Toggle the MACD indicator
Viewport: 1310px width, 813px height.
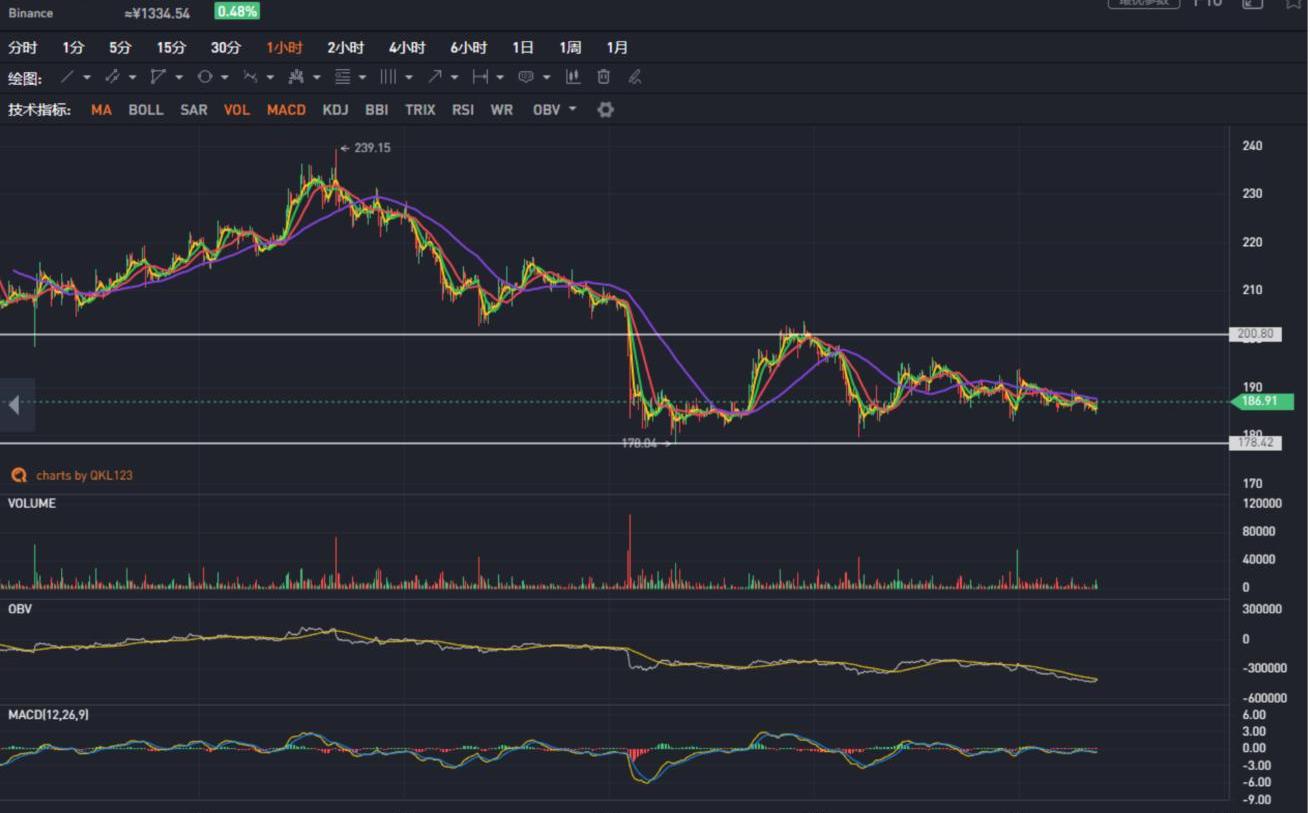pyautogui.click(x=286, y=110)
